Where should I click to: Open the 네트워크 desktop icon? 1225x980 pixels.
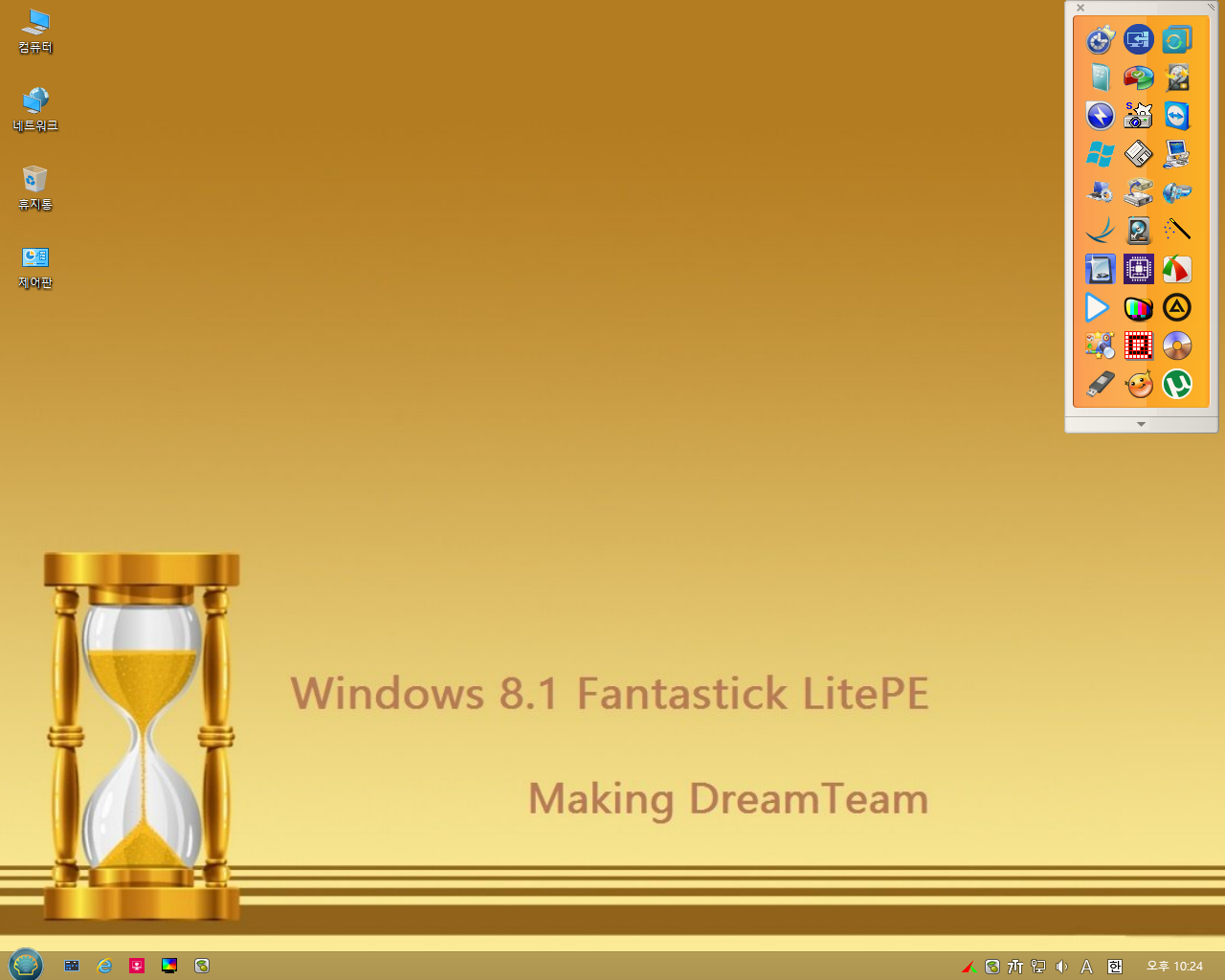coord(35,109)
